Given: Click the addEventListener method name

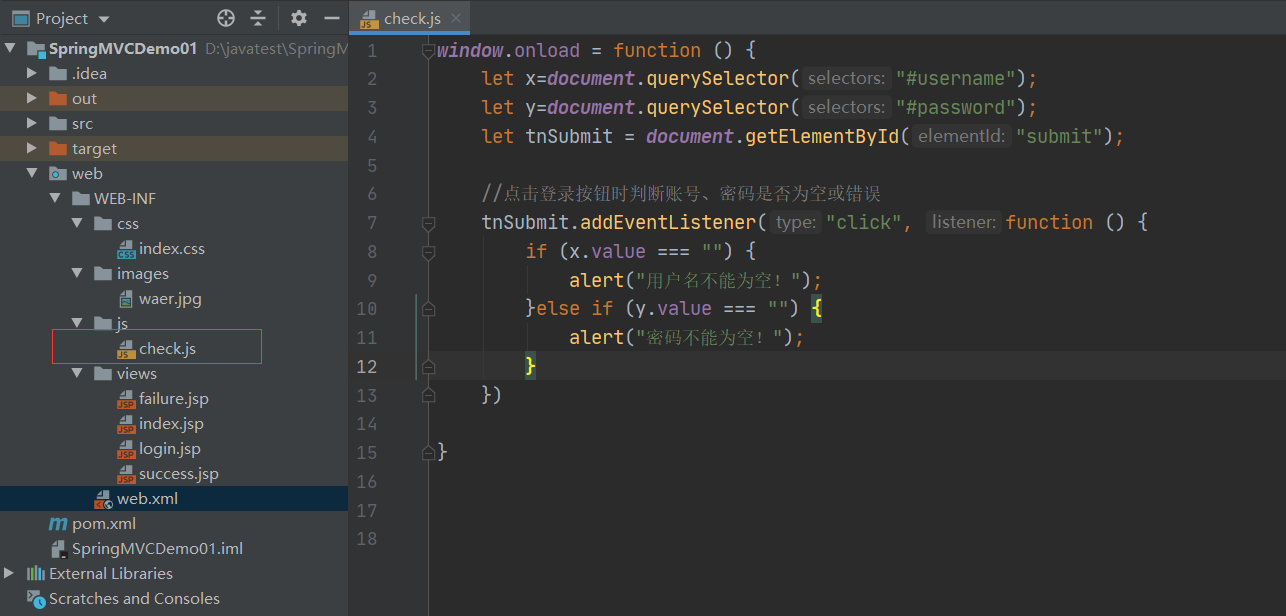Looking at the screenshot, I should pos(667,222).
